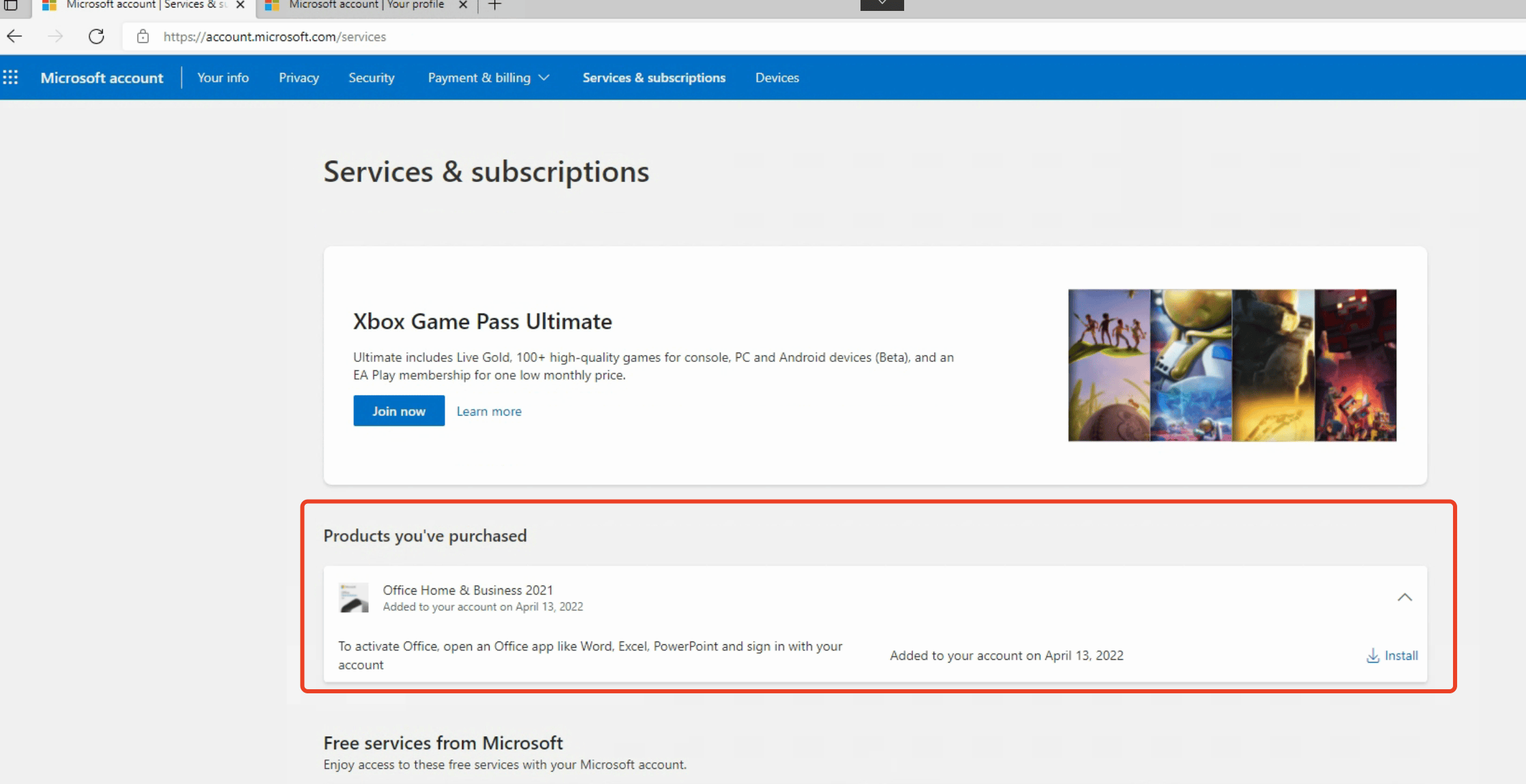Click the Install download icon
This screenshot has width=1526, height=784.
(1373, 655)
